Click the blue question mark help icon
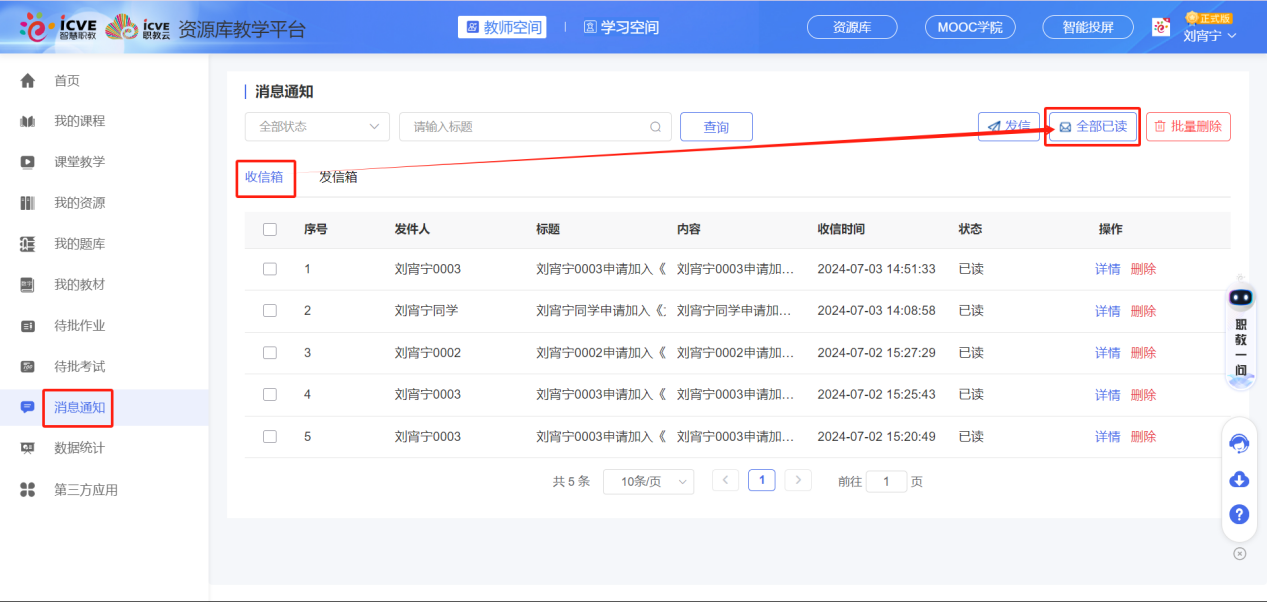Image resolution: width=1267 pixels, height=602 pixels. (1239, 514)
